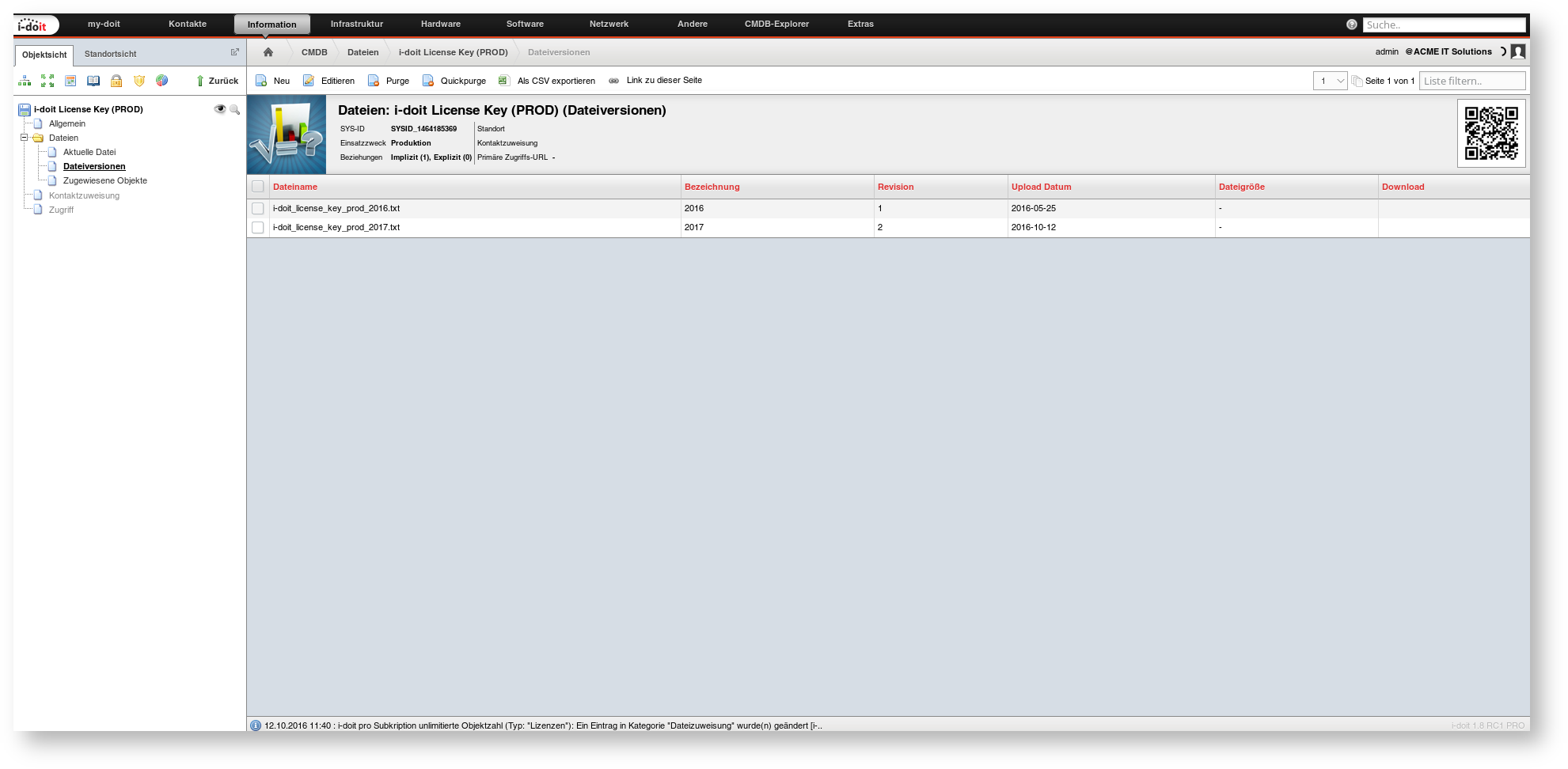Select Zugriff in the tree
Screen dimensions: 1568x769
(61, 210)
